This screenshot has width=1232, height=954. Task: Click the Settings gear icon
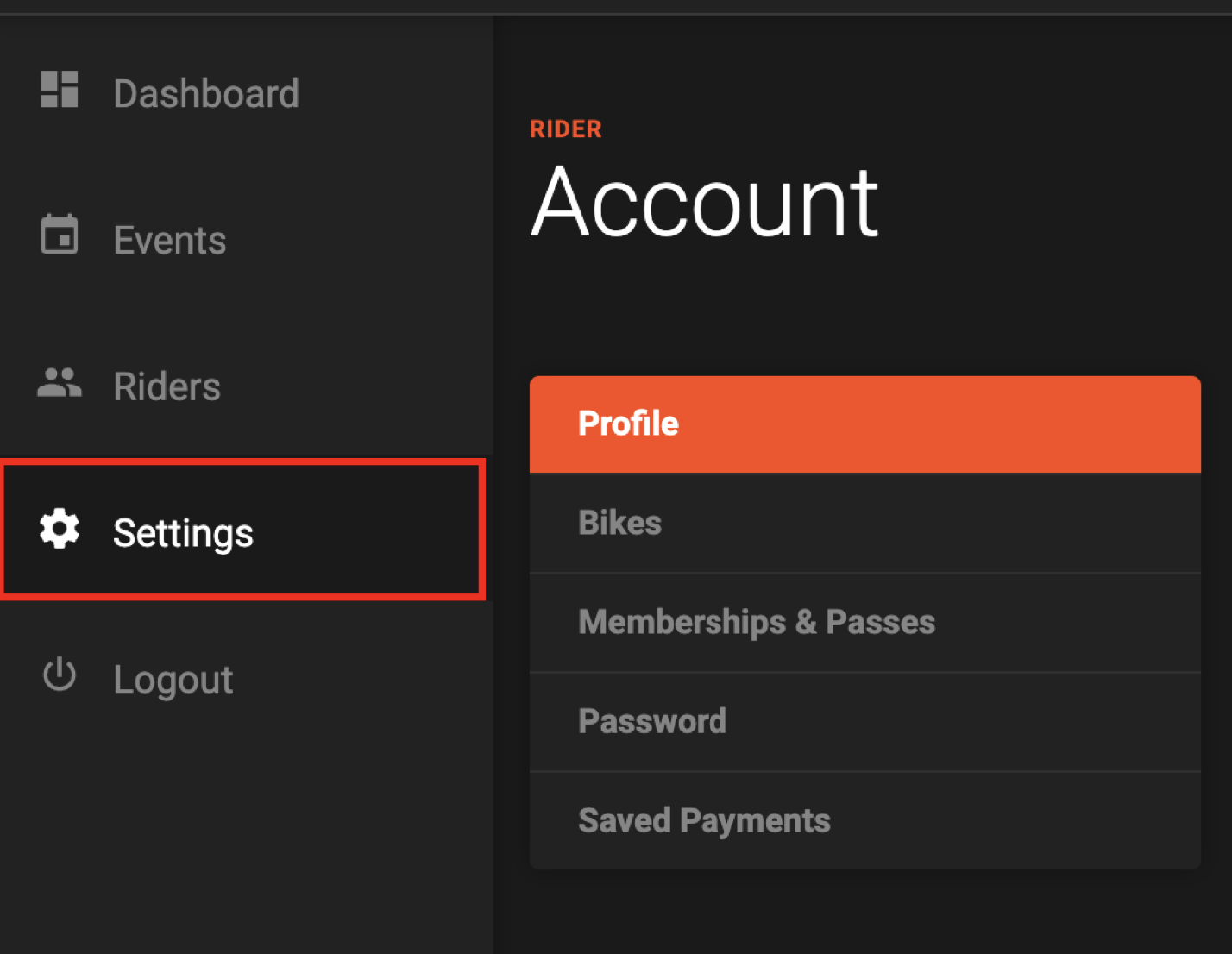pyautogui.click(x=60, y=529)
